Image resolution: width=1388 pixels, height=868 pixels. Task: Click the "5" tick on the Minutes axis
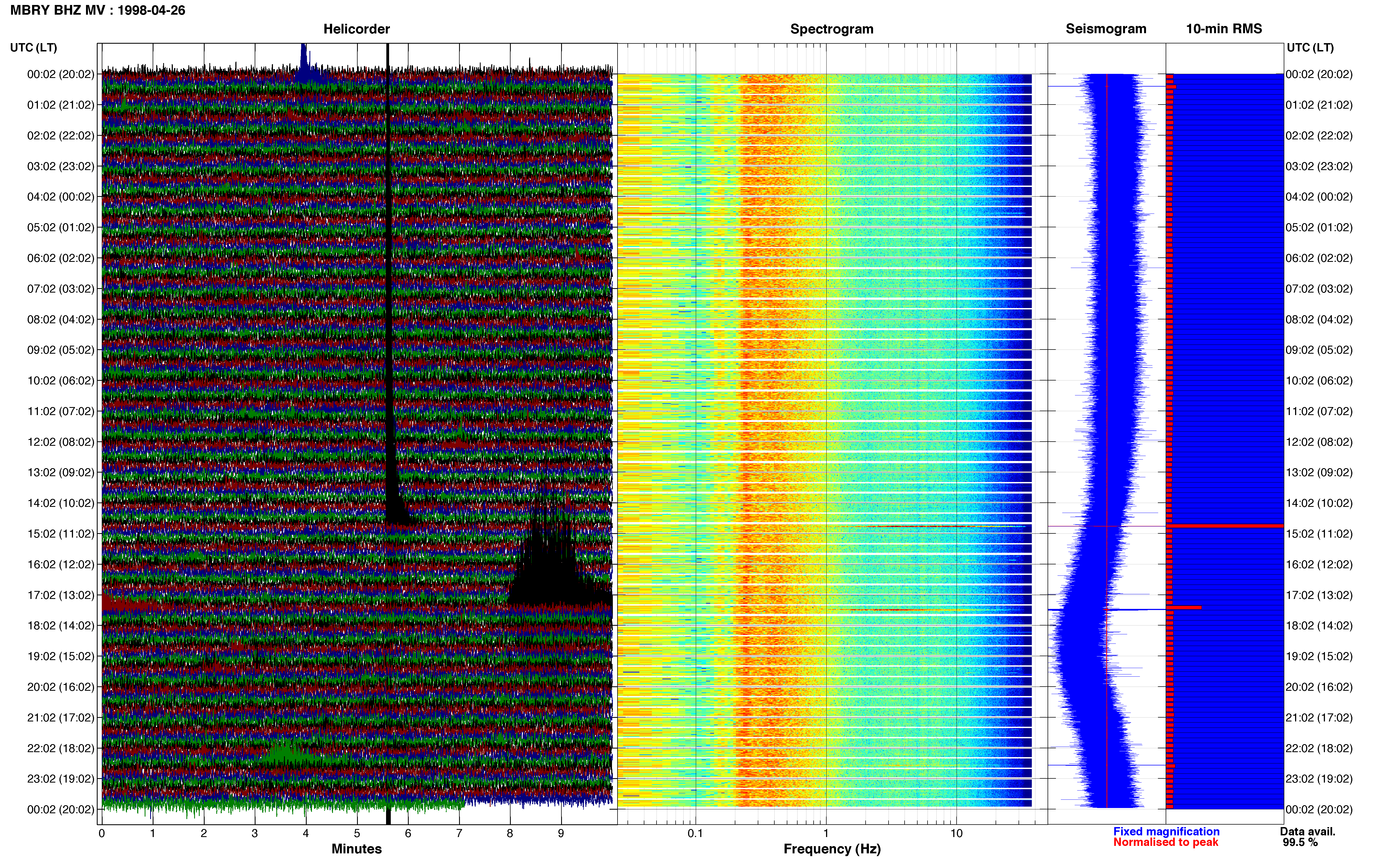point(357,833)
